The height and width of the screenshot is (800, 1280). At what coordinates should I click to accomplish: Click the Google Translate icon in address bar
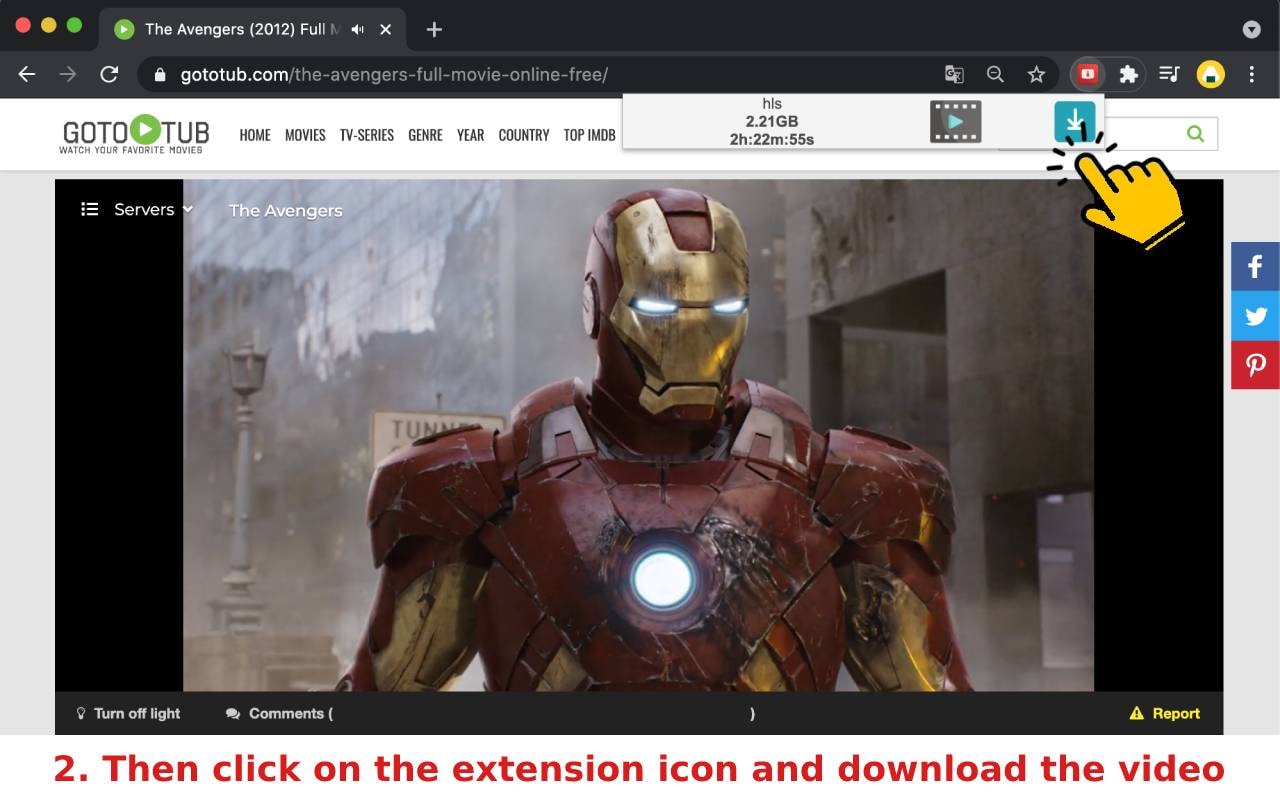954,74
